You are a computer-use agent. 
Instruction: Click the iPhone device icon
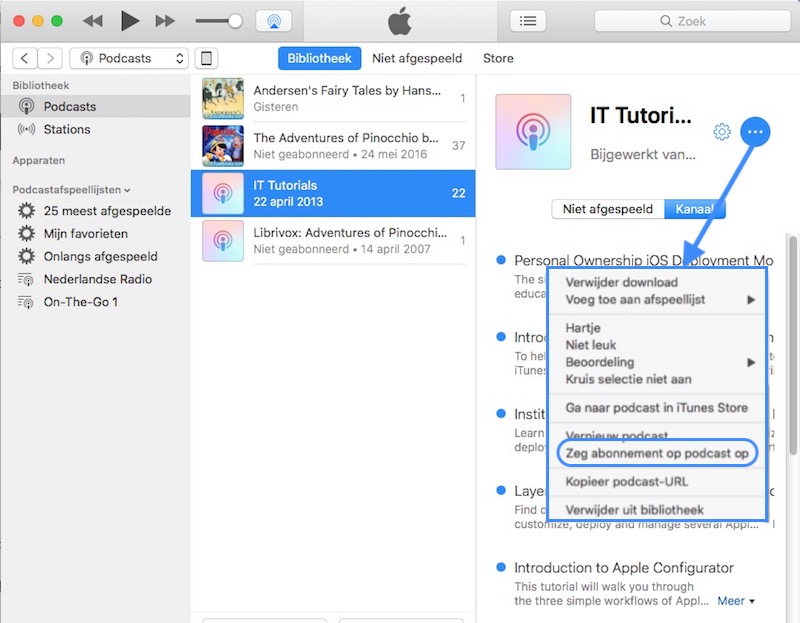pyautogui.click(x=206, y=58)
